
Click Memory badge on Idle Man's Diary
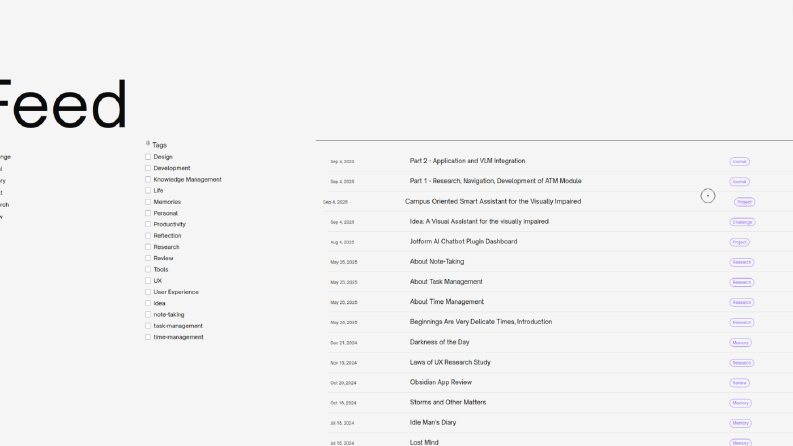click(740, 423)
